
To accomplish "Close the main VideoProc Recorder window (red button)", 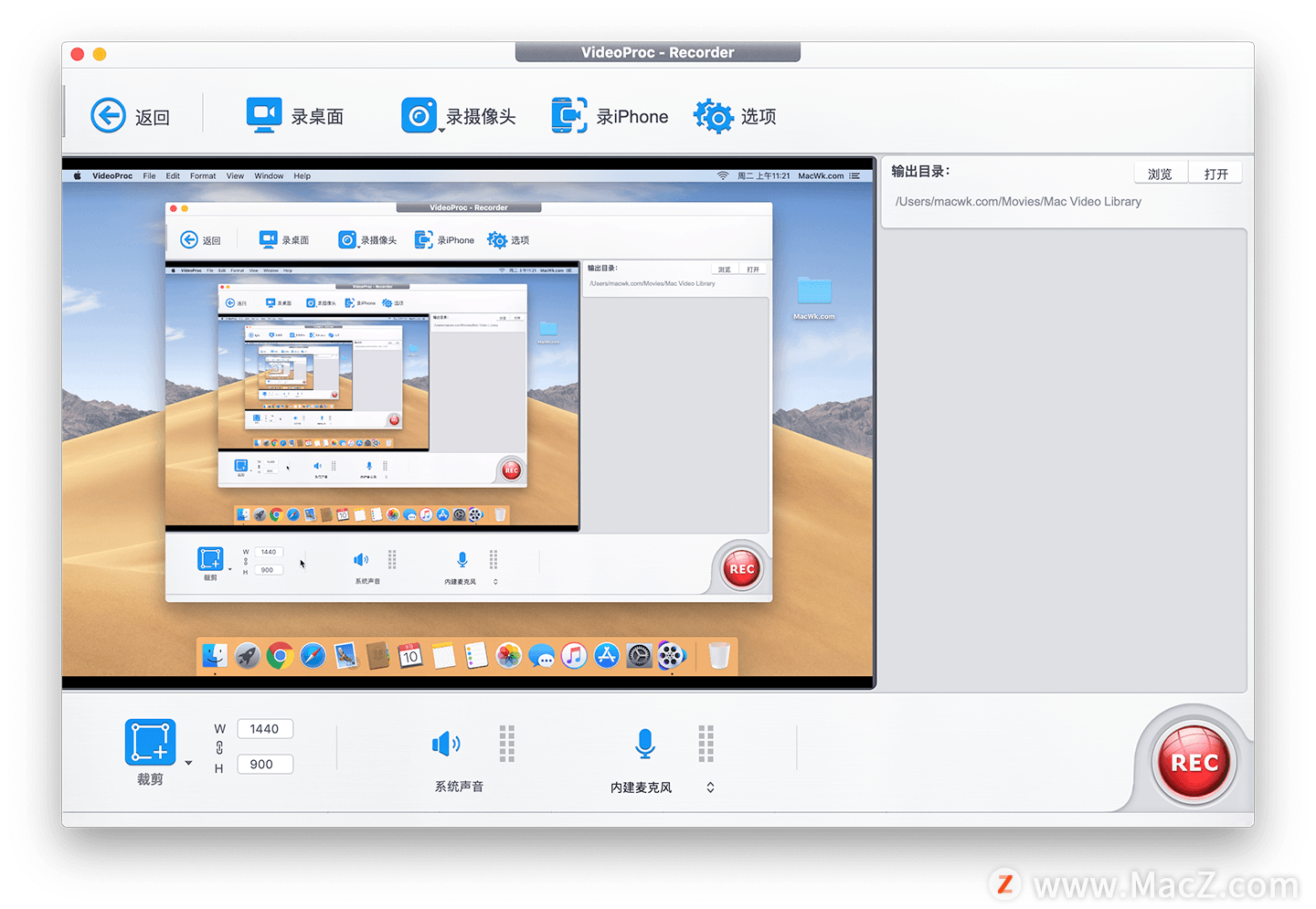I will (78, 54).
